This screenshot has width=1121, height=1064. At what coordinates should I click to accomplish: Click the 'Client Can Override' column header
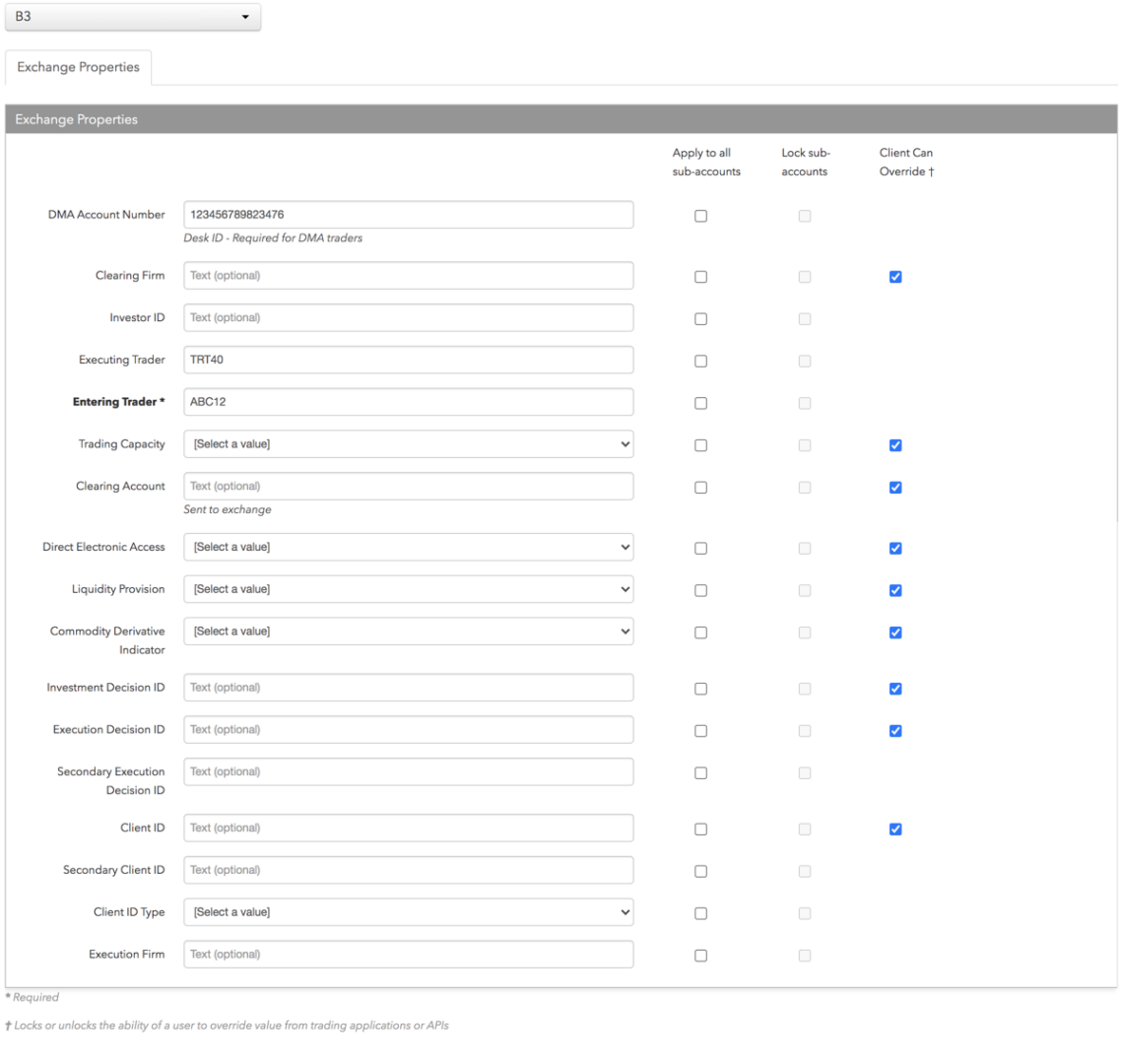pos(906,163)
